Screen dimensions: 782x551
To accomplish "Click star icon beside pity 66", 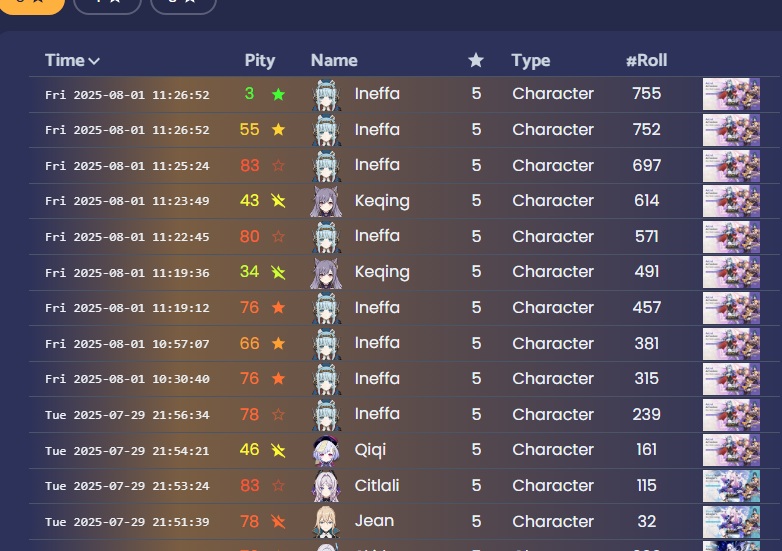I will point(278,343).
